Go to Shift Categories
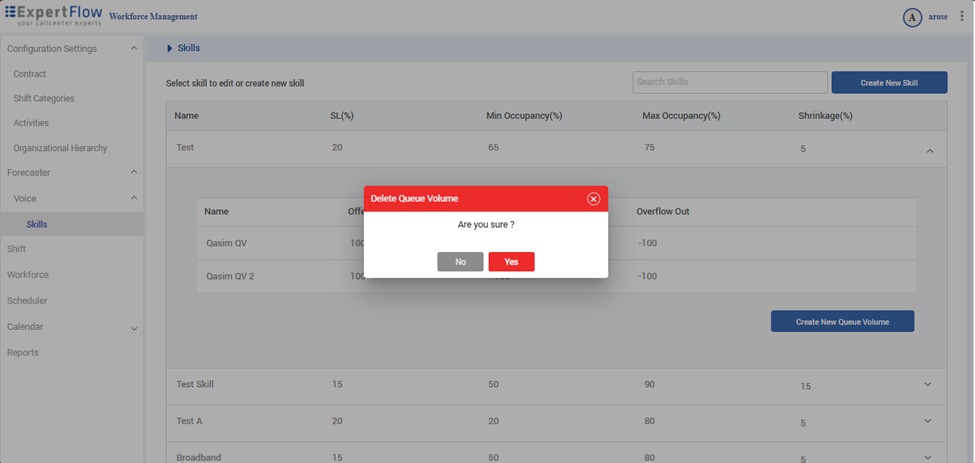The image size is (975, 463). coord(44,99)
